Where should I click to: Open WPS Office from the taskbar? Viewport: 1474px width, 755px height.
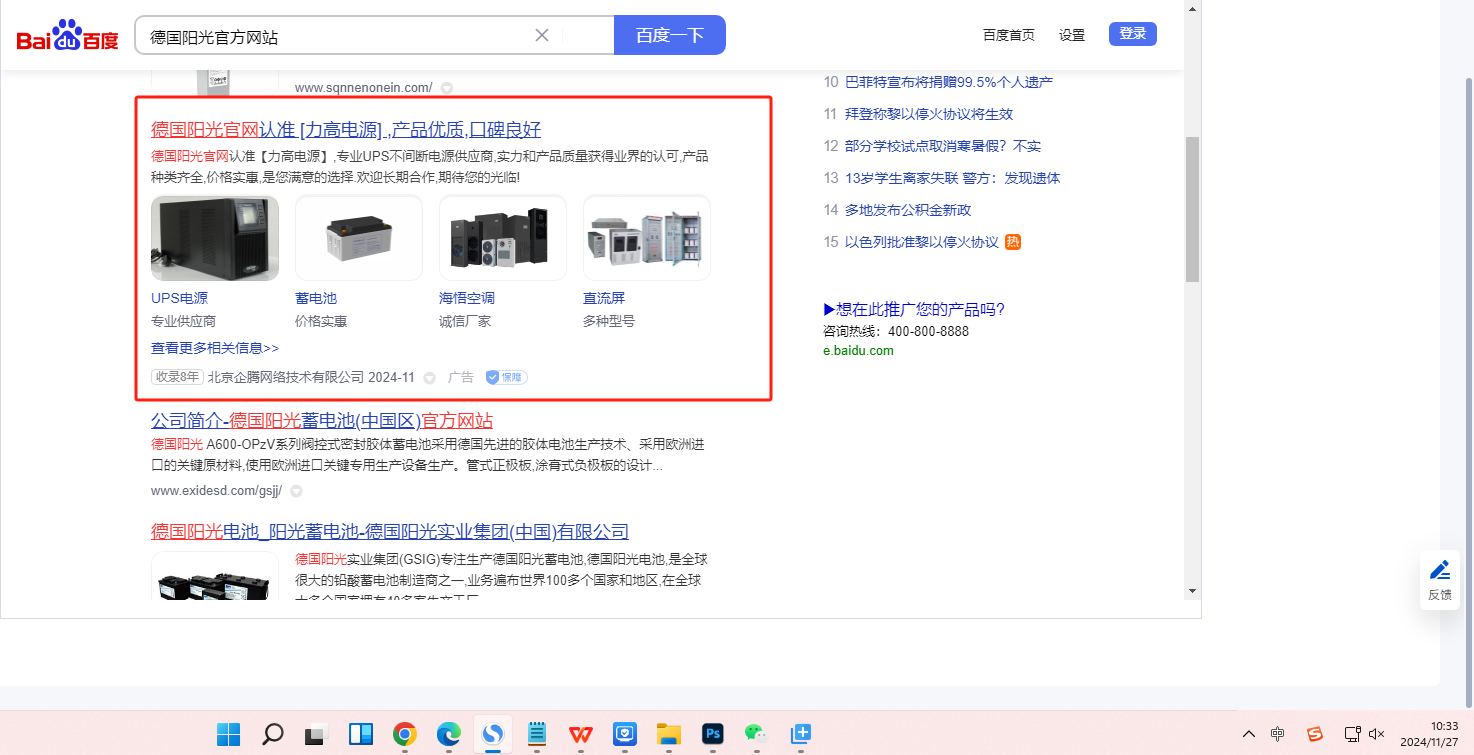tap(581, 734)
